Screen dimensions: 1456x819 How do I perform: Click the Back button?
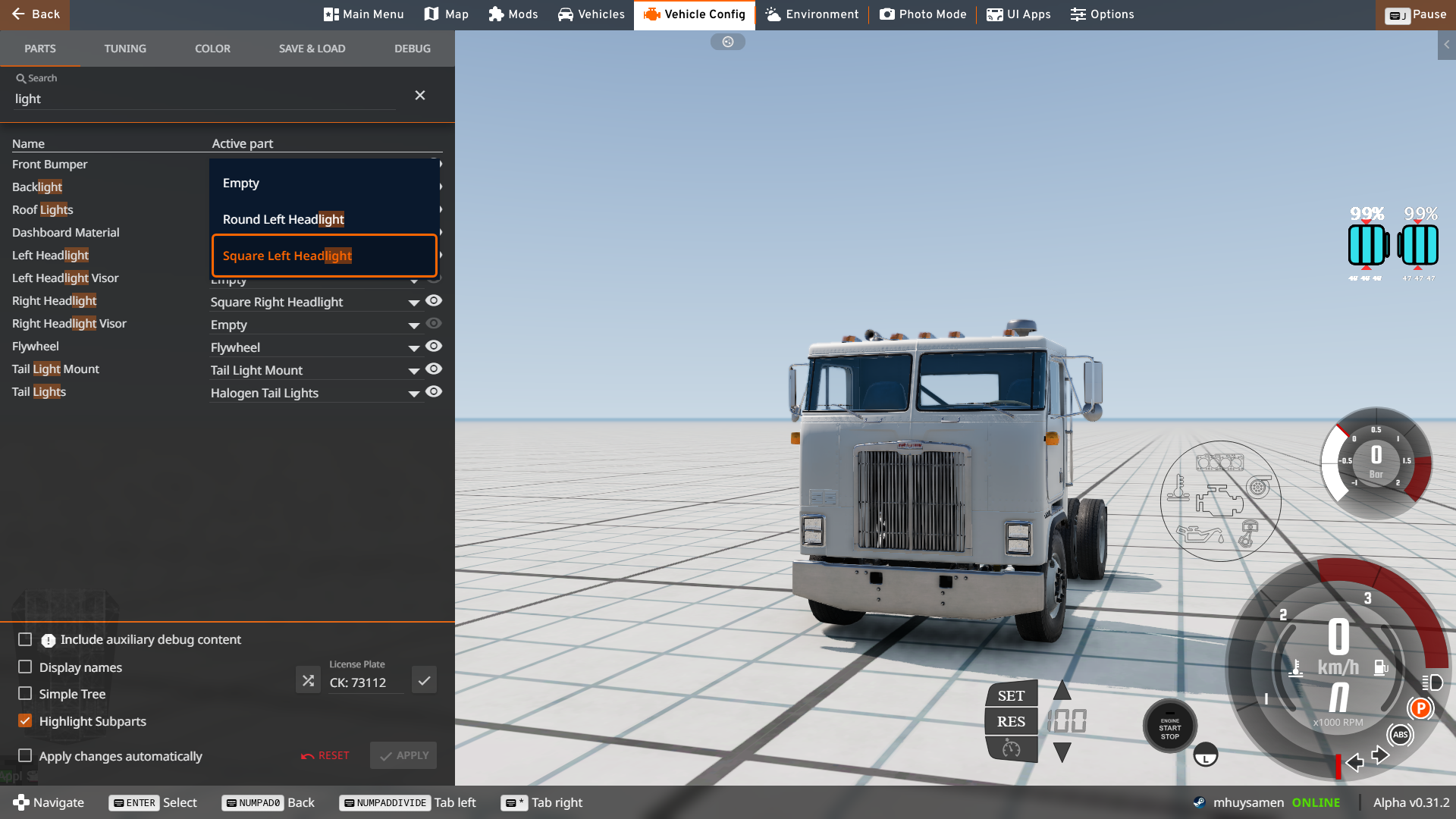click(35, 14)
